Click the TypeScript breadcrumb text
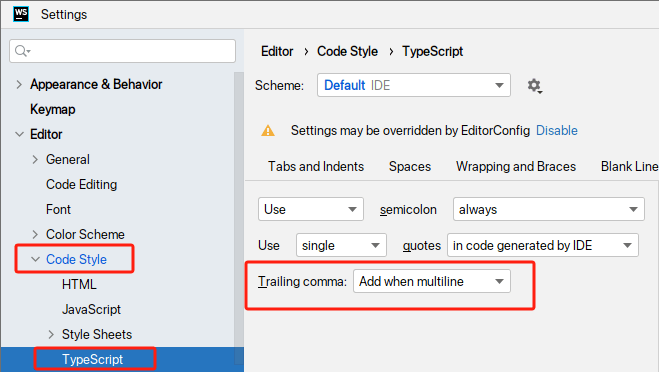 point(432,51)
